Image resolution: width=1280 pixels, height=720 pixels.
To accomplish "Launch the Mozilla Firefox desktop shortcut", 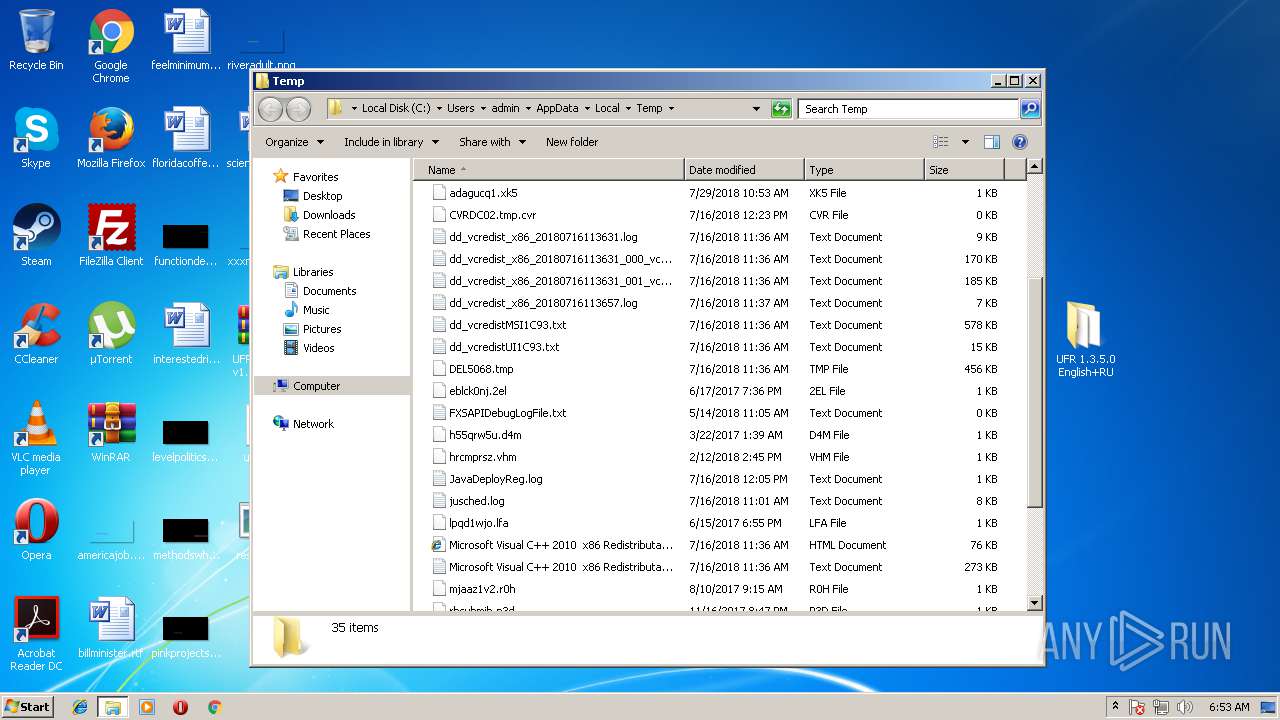I will (111, 138).
